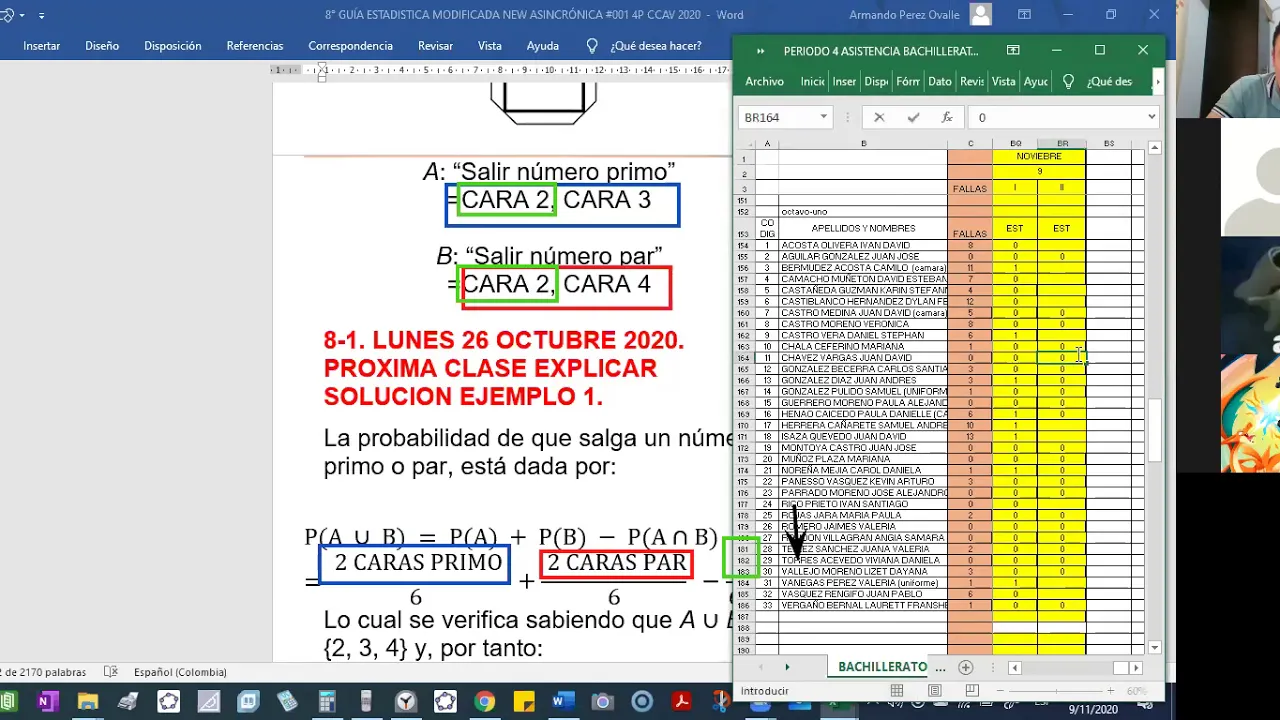Screen dimensions: 1280x720
Task: Expand Excel formula bar arrow
Action: [1151, 117]
